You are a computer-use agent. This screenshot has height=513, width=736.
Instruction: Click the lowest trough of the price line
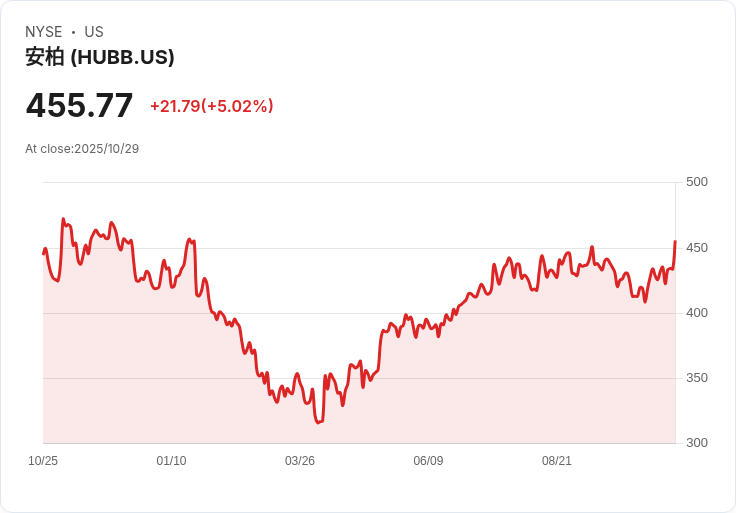coord(318,423)
